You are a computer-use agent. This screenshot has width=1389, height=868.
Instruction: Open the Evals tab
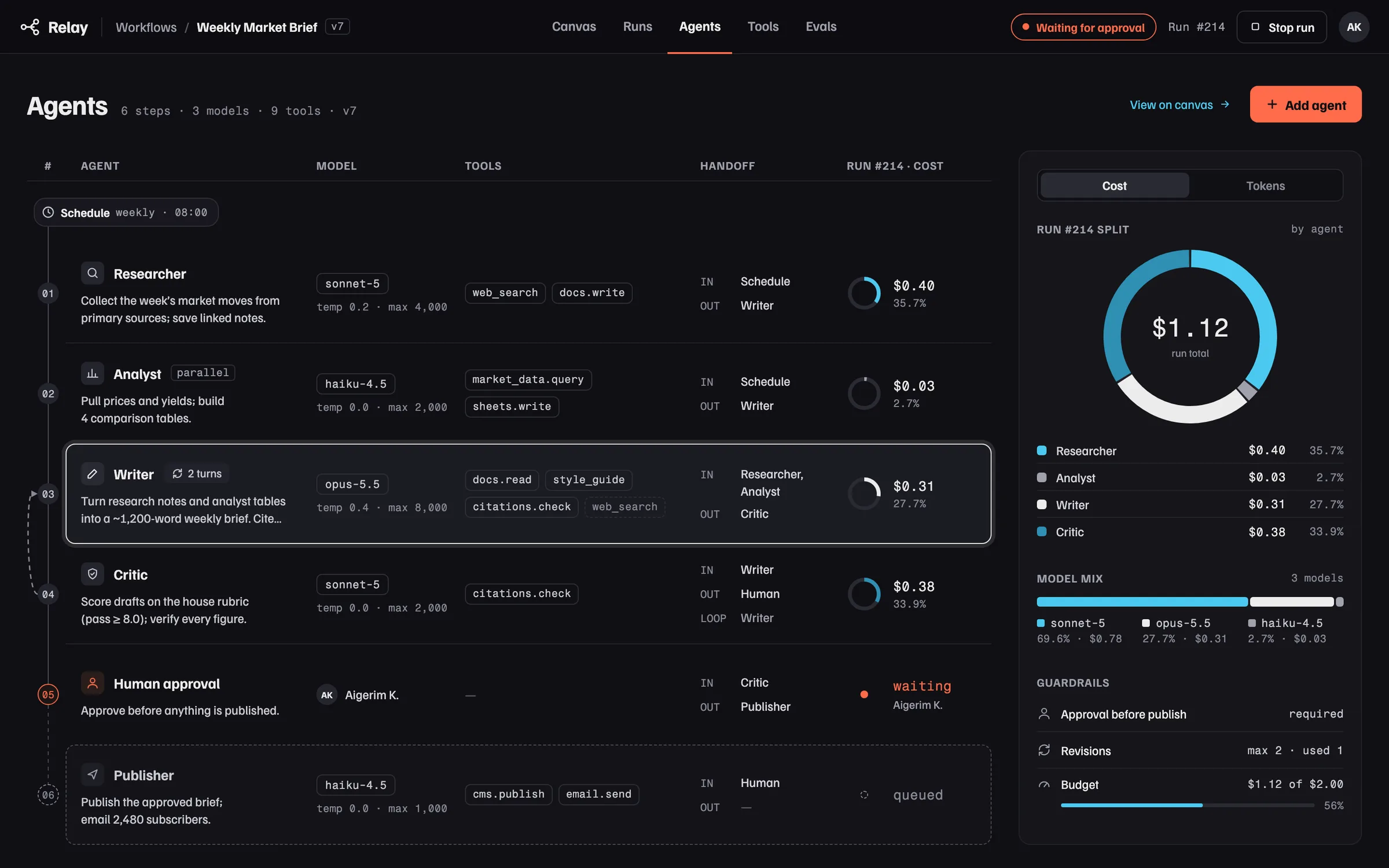(821, 27)
